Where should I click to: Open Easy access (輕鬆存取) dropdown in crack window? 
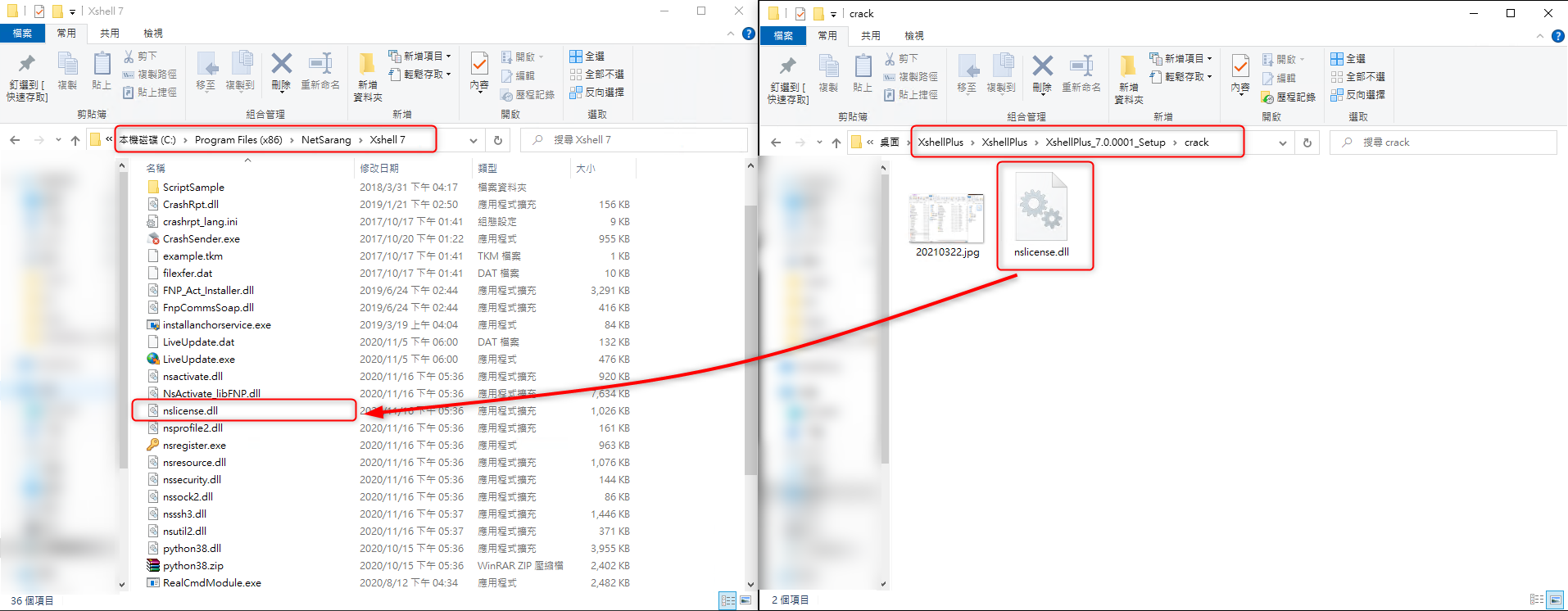[x=1181, y=77]
